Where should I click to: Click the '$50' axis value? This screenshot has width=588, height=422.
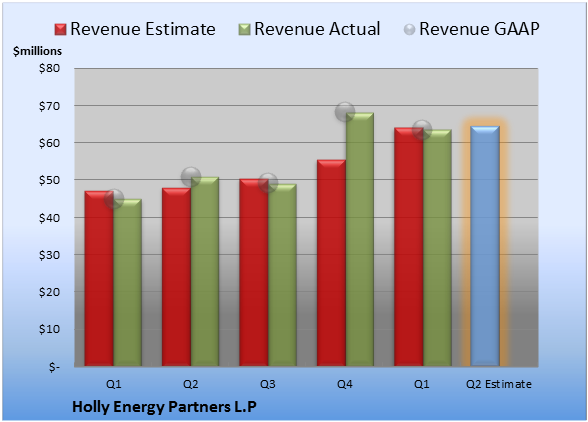point(49,180)
